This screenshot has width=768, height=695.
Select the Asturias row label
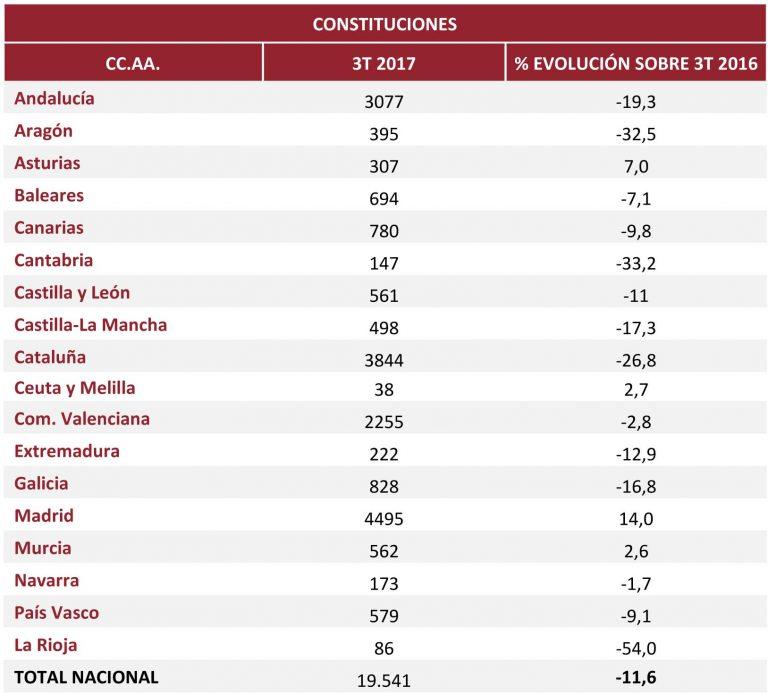pyautogui.click(x=47, y=163)
